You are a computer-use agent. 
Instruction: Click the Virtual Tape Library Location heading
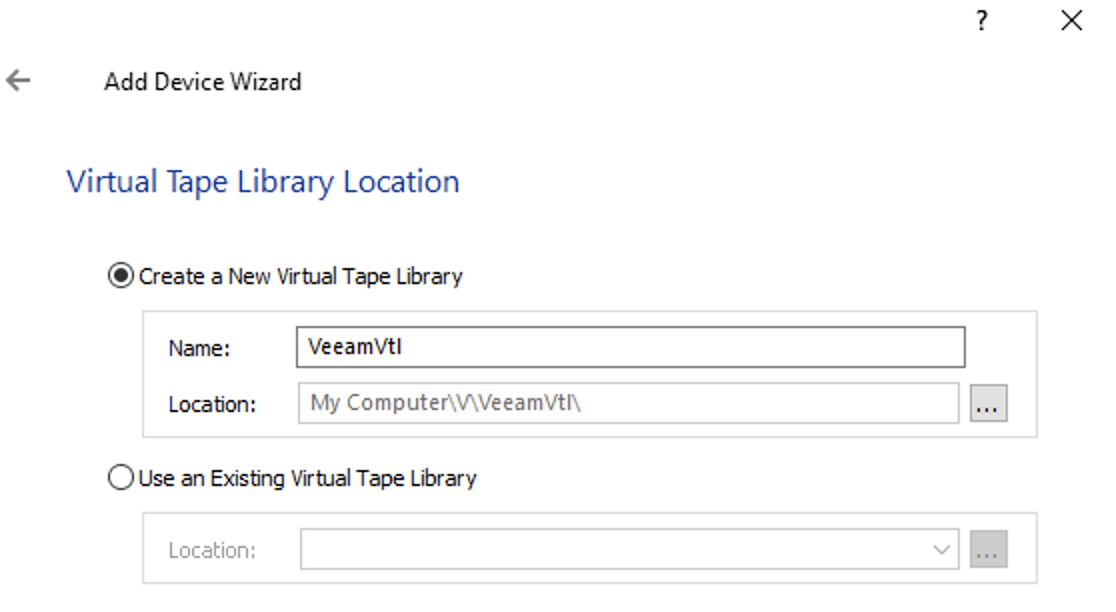(x=263, y=182)
